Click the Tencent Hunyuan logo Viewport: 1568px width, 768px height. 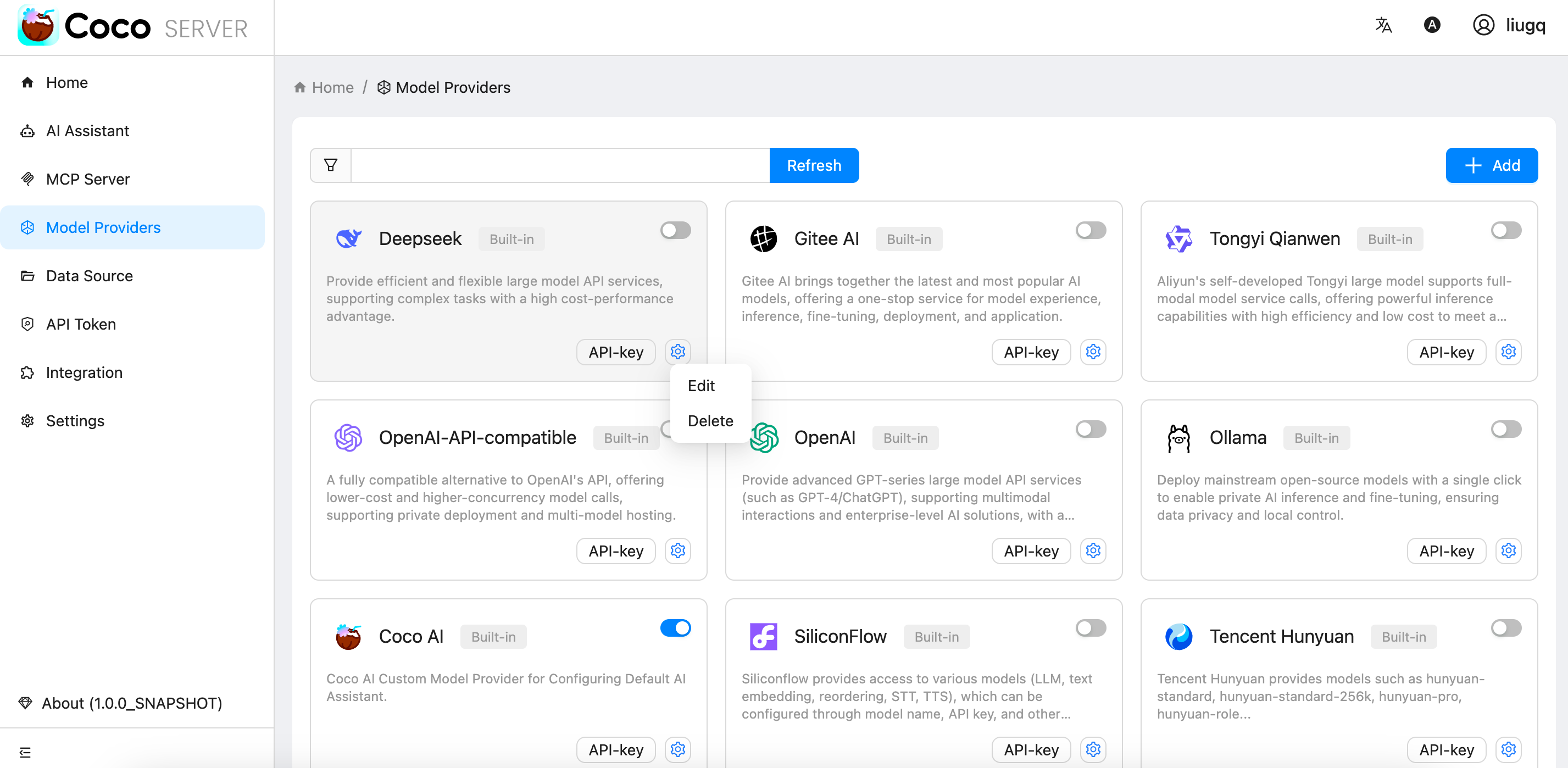pyautogui.click(x=1178, y=637)
